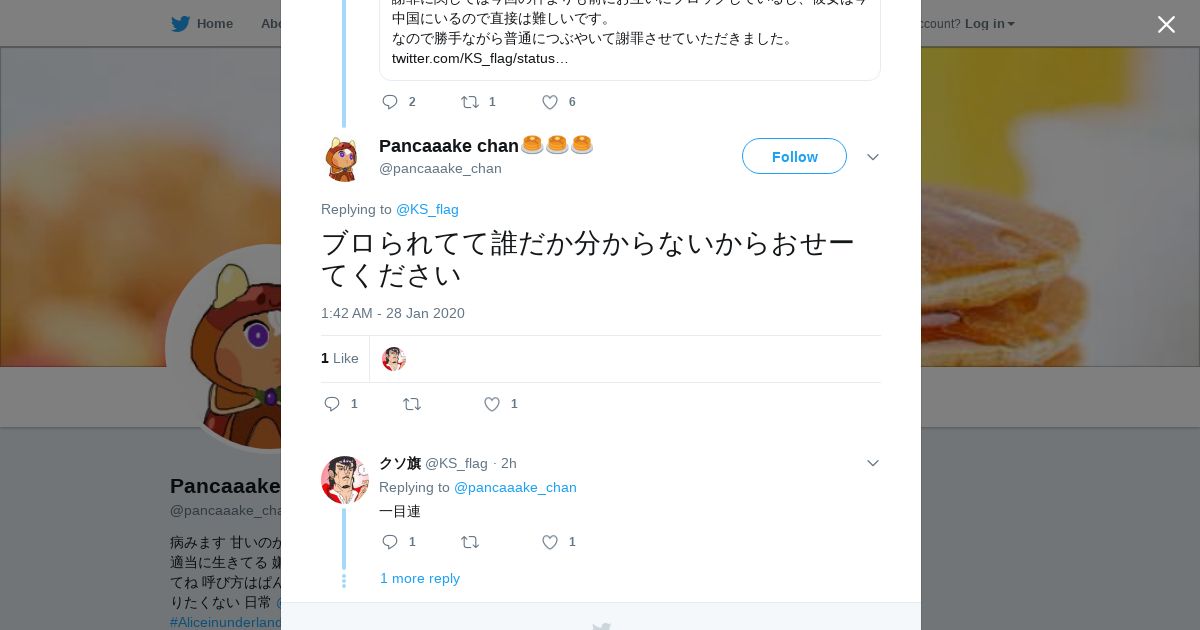
Task: View liker's avatar next to 1 Like
Action: click(x=394, y=359)
